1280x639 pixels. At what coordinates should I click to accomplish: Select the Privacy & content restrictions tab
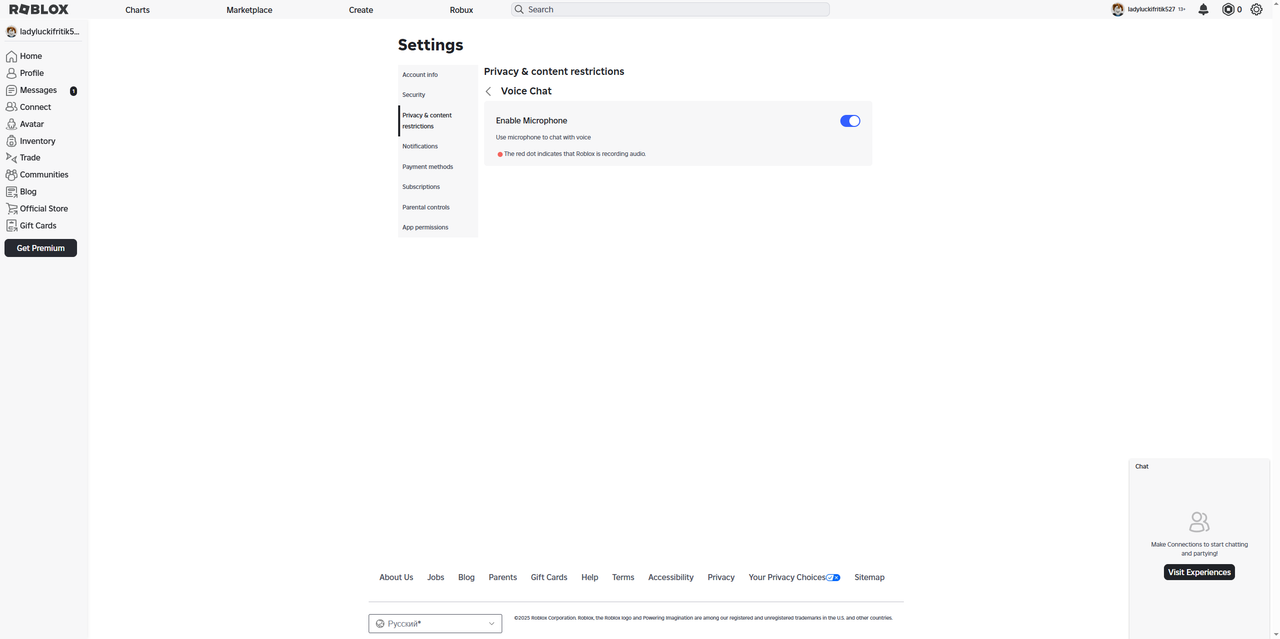(x=438, y=121)
